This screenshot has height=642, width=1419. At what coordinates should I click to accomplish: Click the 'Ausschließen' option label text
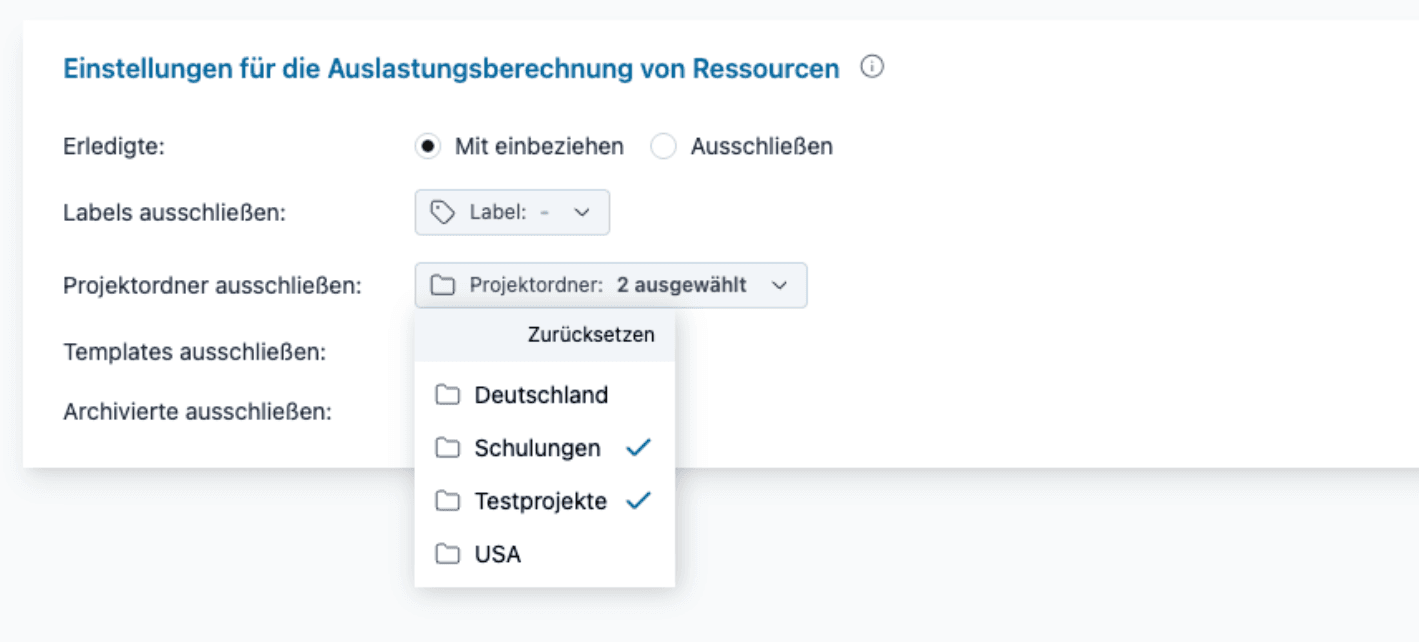(x=761, y=147)
